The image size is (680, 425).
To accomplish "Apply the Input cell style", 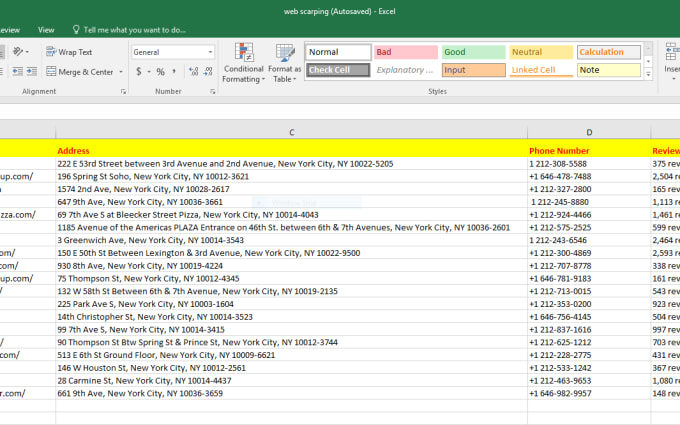I will click(474, 70).
